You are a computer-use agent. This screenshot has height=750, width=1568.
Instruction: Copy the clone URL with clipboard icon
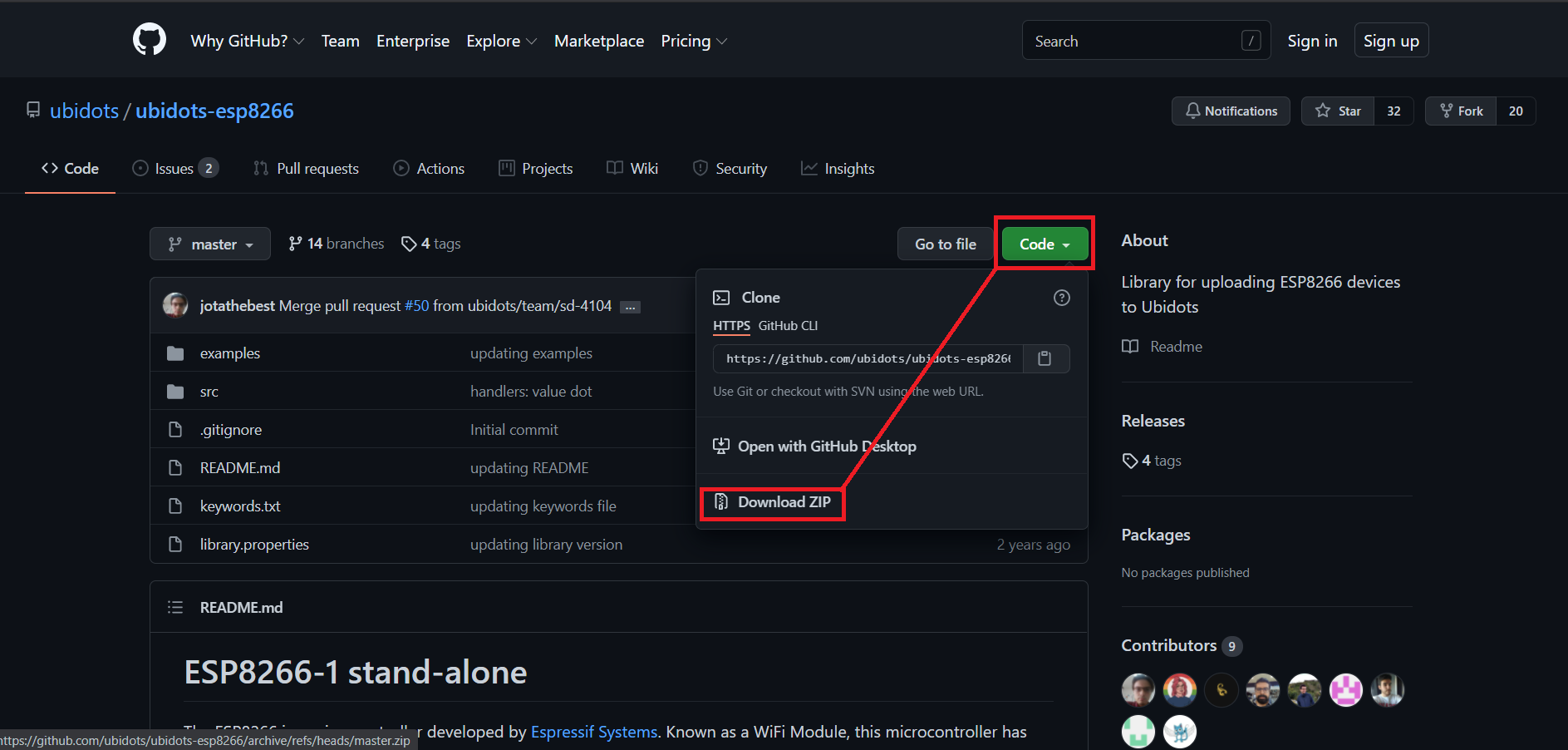click(x=1045, y=358)
